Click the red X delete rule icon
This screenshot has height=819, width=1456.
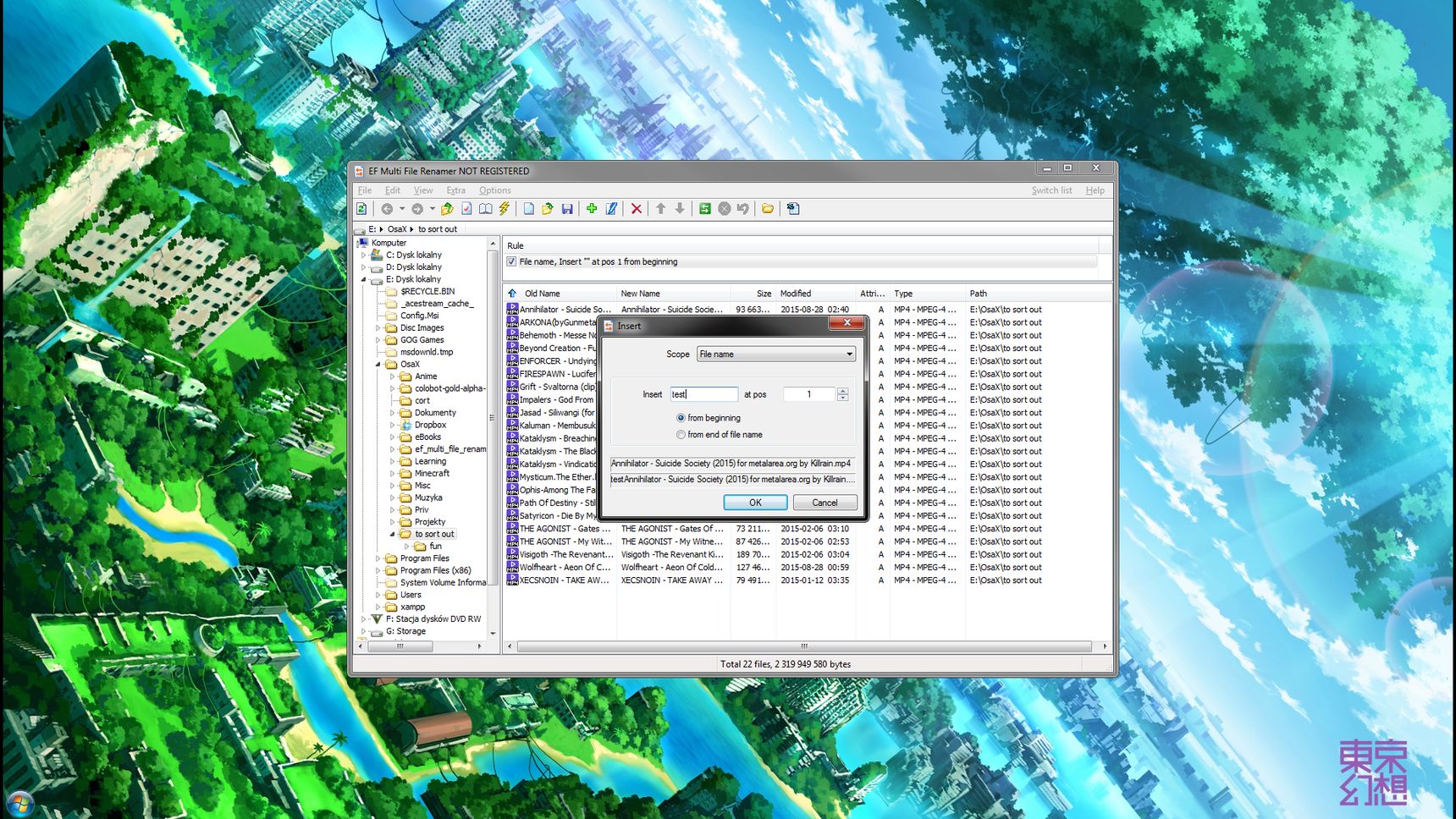point(637,209)
